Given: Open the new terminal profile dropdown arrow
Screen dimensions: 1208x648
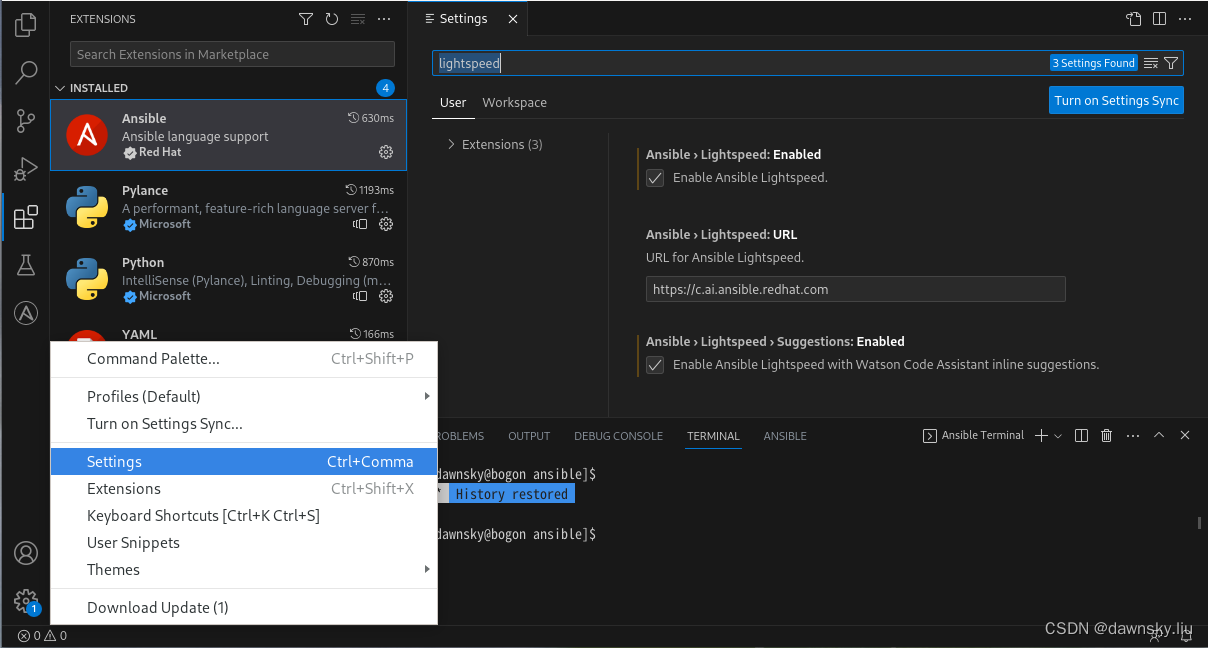Looking at the screenshot, I should pyautogui.click(x=1058, y=435).
